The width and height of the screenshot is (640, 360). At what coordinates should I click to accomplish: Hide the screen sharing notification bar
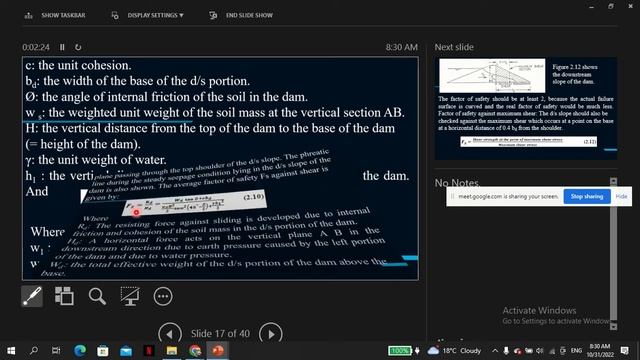coord(621,196)
